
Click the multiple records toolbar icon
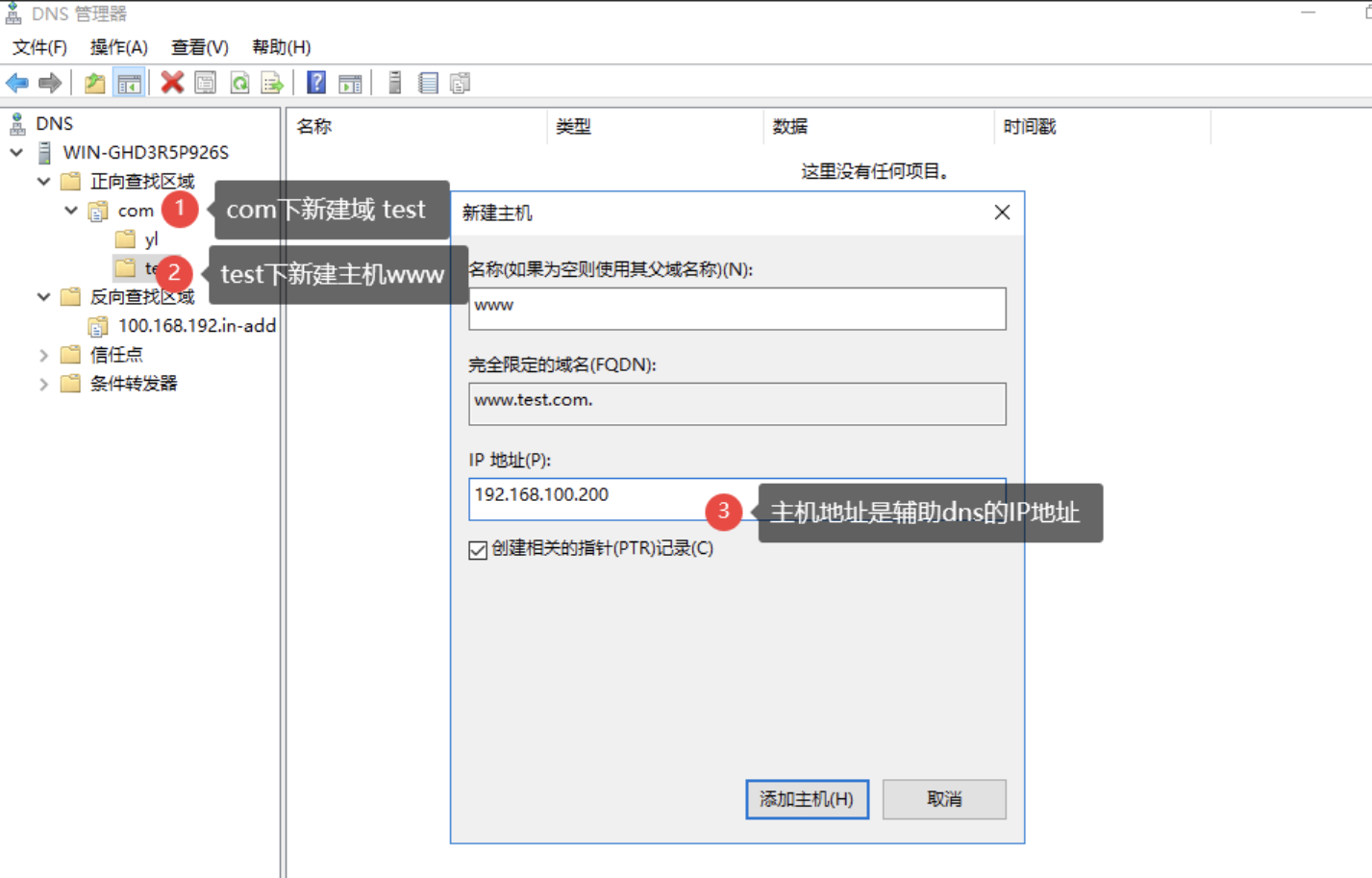461,83
